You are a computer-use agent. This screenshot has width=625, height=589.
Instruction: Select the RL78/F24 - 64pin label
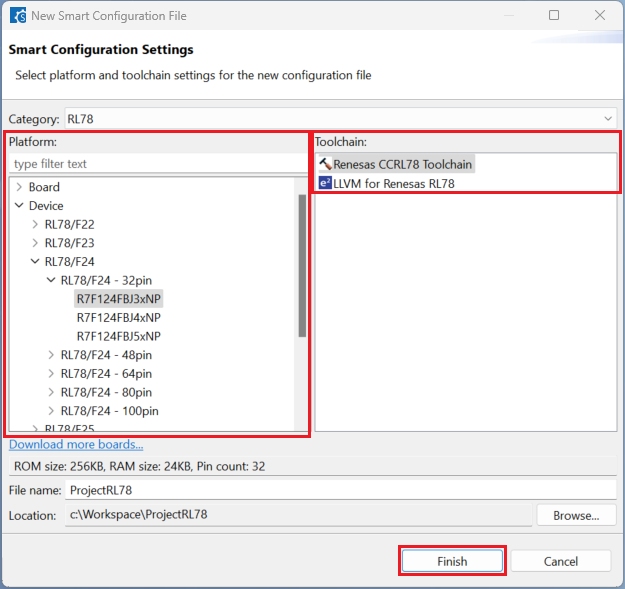(106, 374)
